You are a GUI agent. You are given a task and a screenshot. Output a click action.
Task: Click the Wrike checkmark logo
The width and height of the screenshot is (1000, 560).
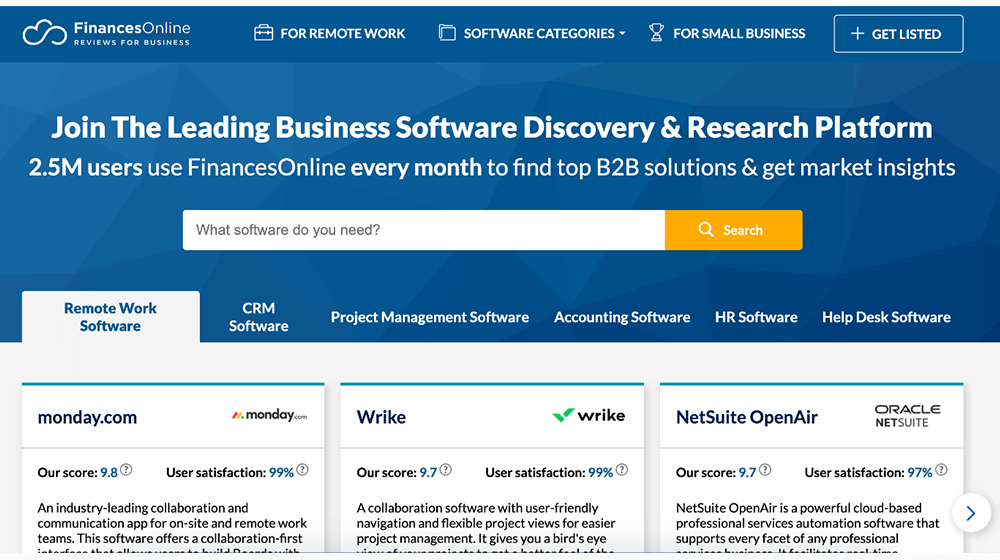coord(589,415)
